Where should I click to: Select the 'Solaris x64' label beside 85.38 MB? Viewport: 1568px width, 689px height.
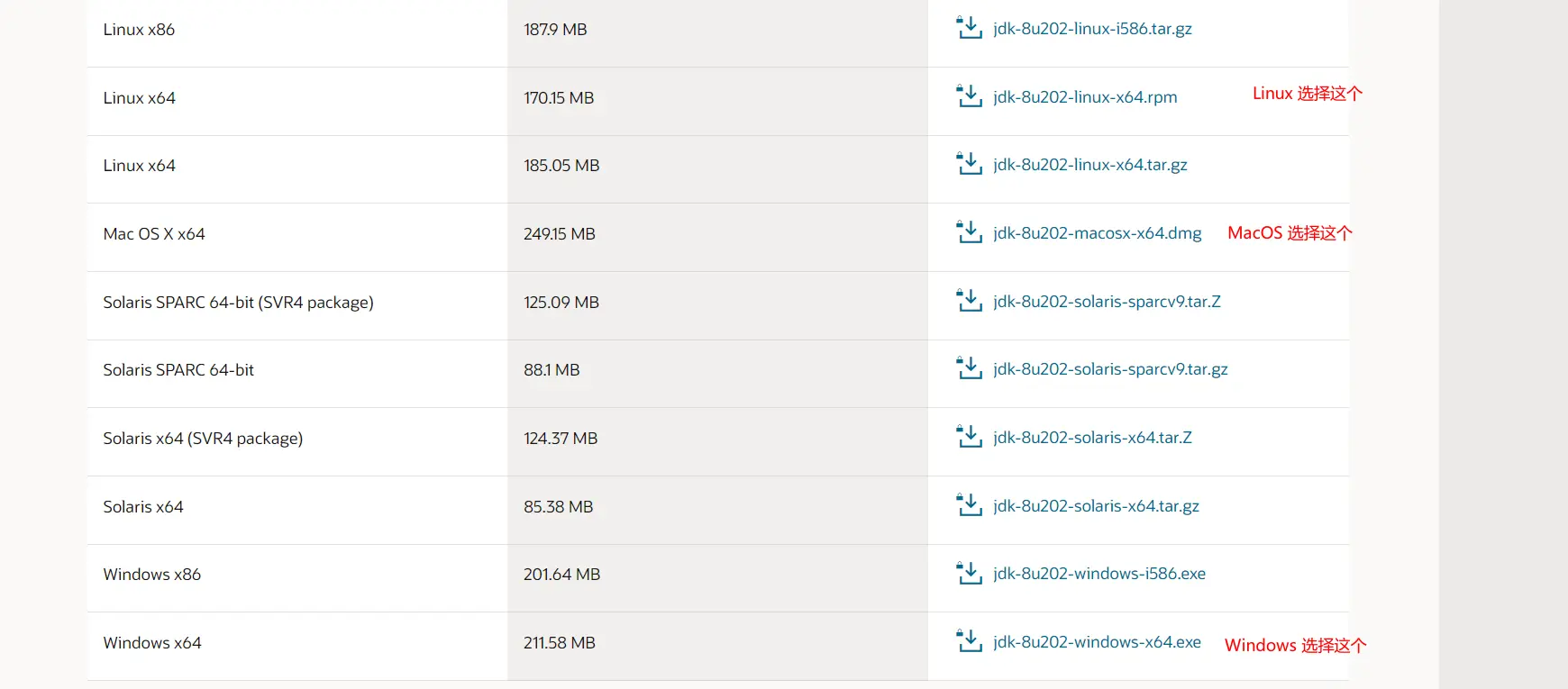tap(143, 507)
